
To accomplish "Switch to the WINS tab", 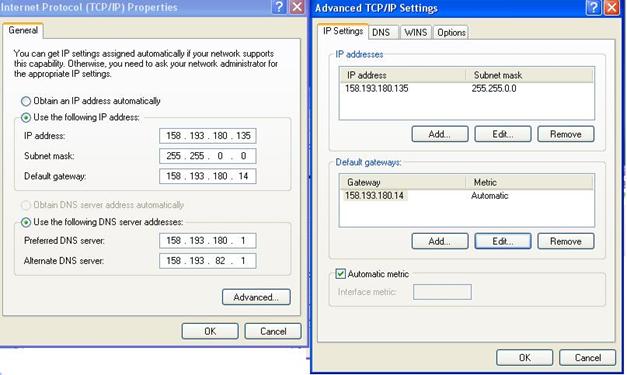I will [x=415, y=32].
